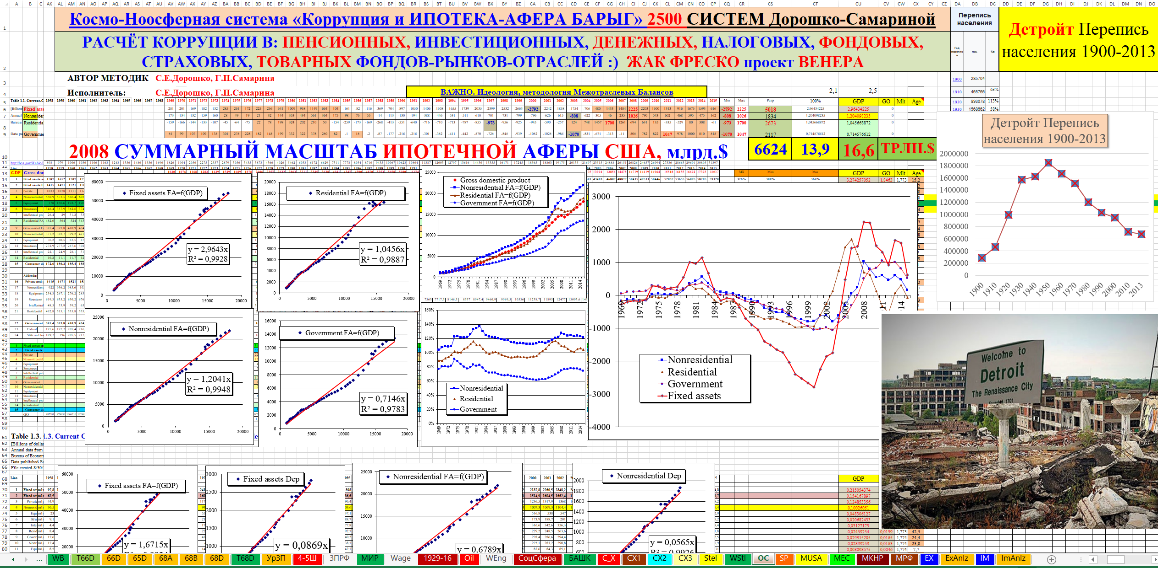Select the Fixed assets FA=f(GDP) scatter chart
This screenshot has width=1158, height=568.
[170, 238]
